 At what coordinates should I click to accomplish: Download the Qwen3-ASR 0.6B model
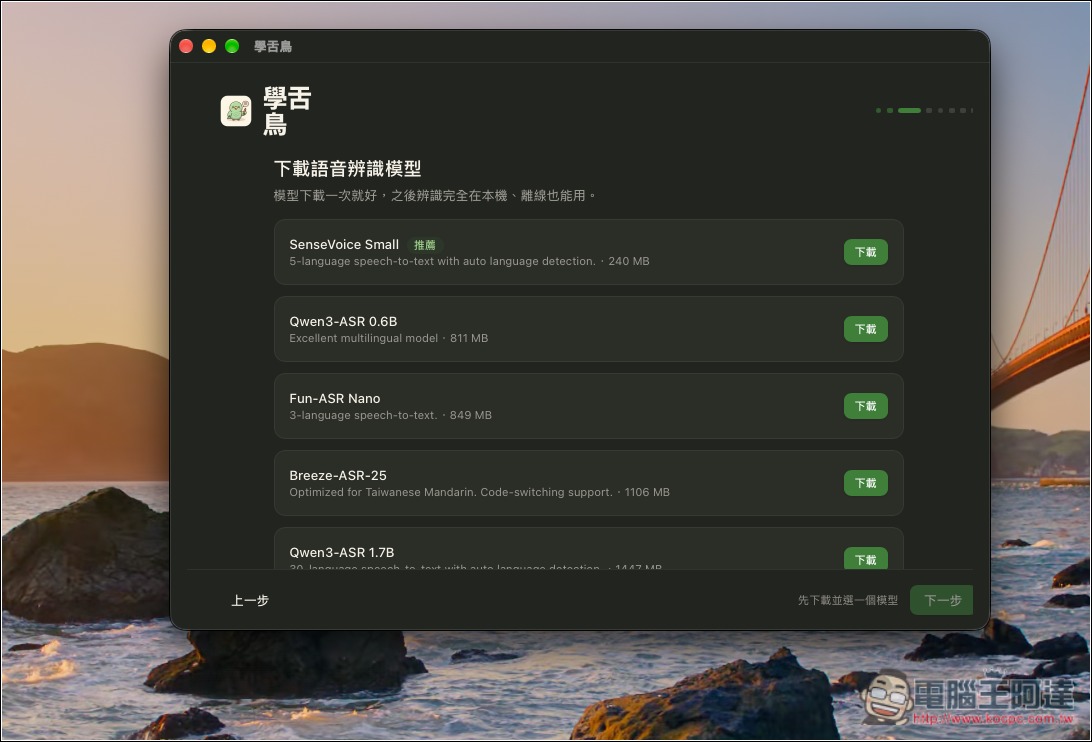866,329
